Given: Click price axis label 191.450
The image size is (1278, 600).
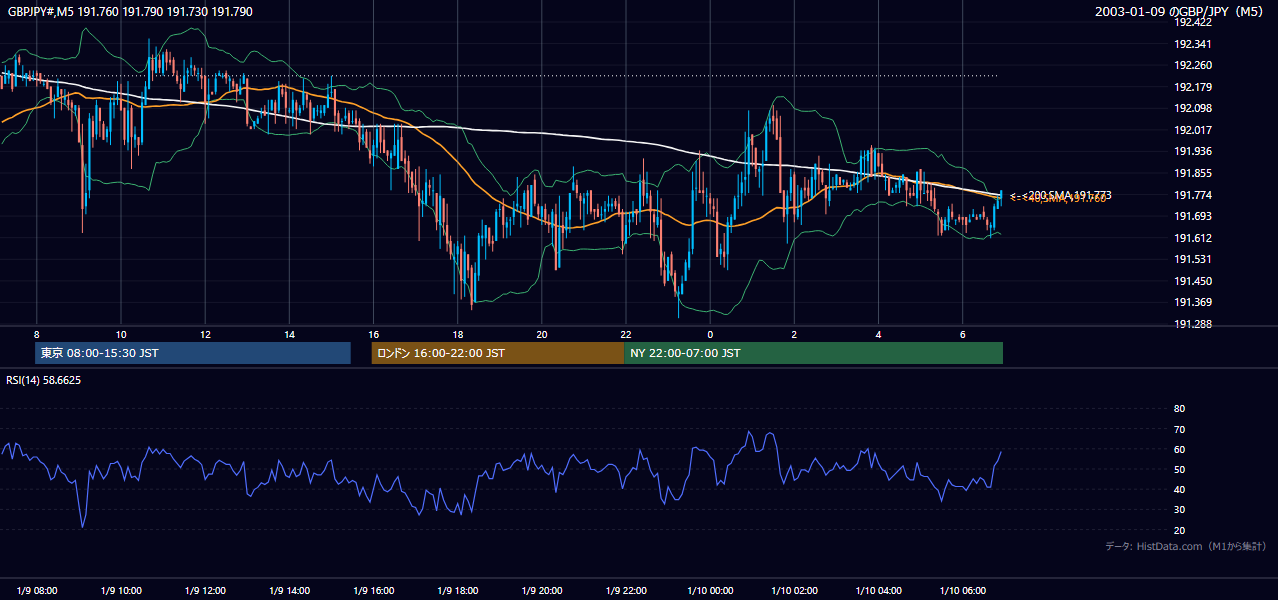Looking at the screenshot, I should tap(1192, 281).
